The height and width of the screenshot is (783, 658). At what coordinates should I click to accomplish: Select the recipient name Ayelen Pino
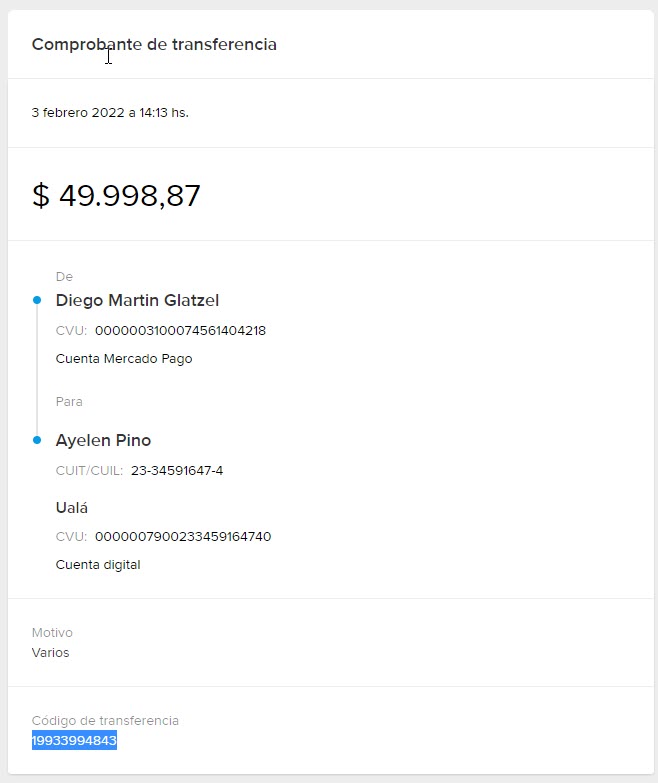pyautogui.click(x=103, y=440)
